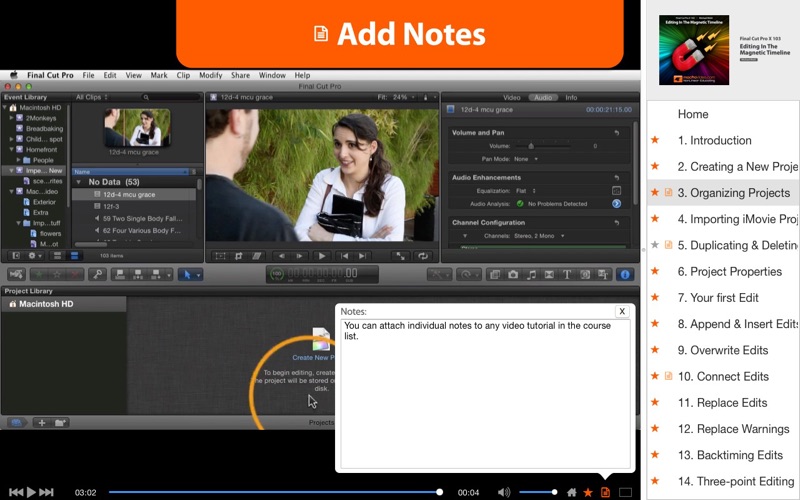Toggle the star beside 7. Your first Edit
Image resolution: width=800 pixels, height=500 pixels.
click(x=655, y=297)
